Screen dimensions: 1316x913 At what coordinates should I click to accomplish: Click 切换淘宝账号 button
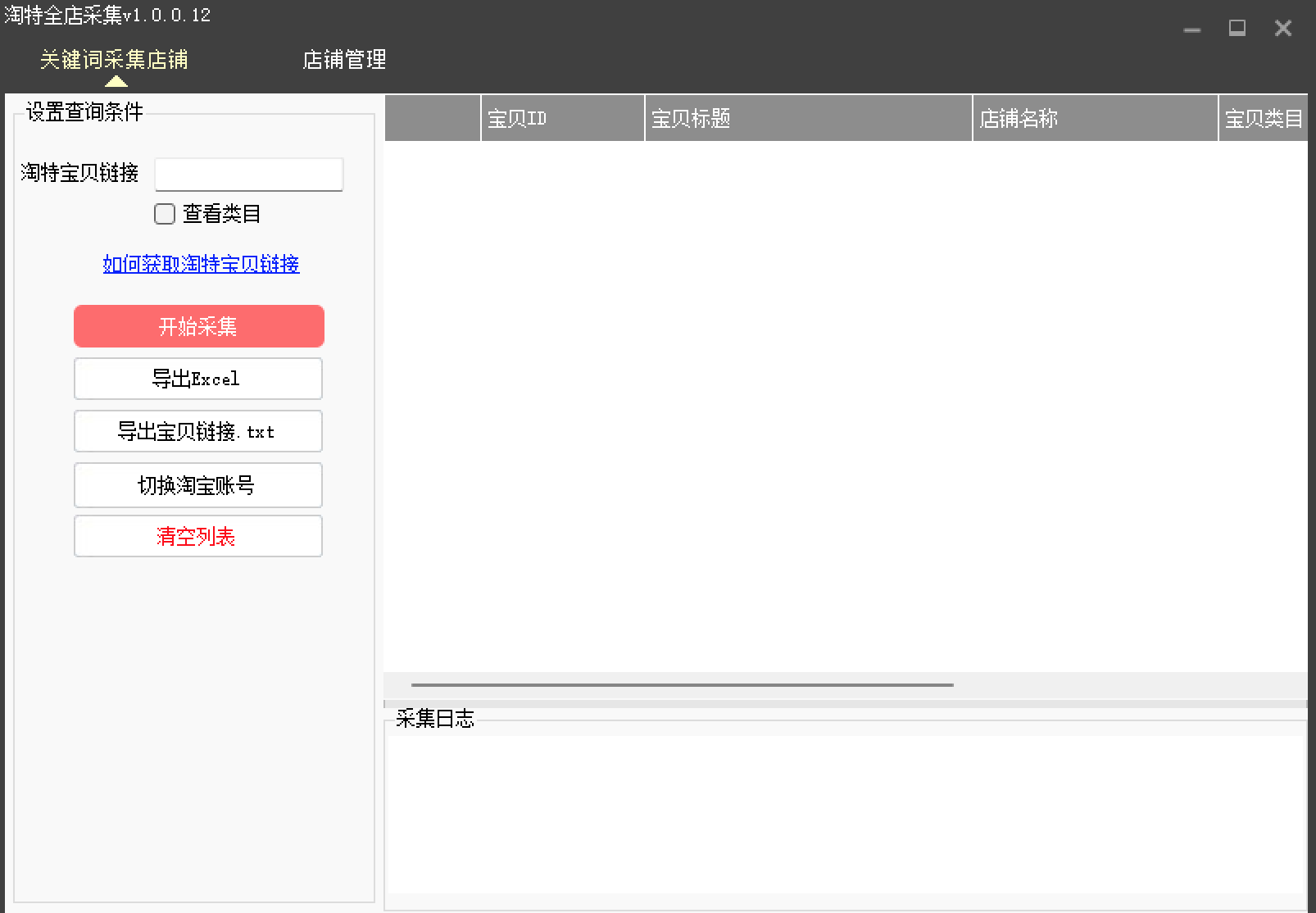tap(198, 485)
